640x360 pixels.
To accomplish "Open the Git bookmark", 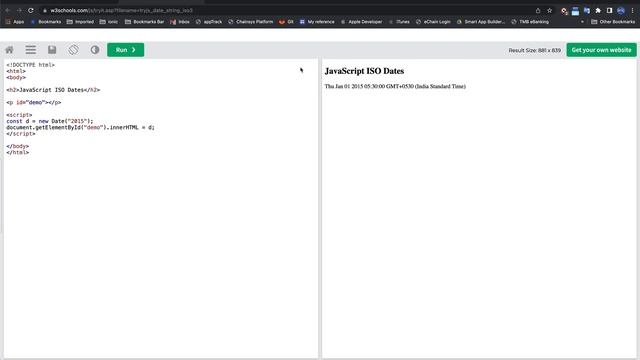I will [x=286, y=22].
